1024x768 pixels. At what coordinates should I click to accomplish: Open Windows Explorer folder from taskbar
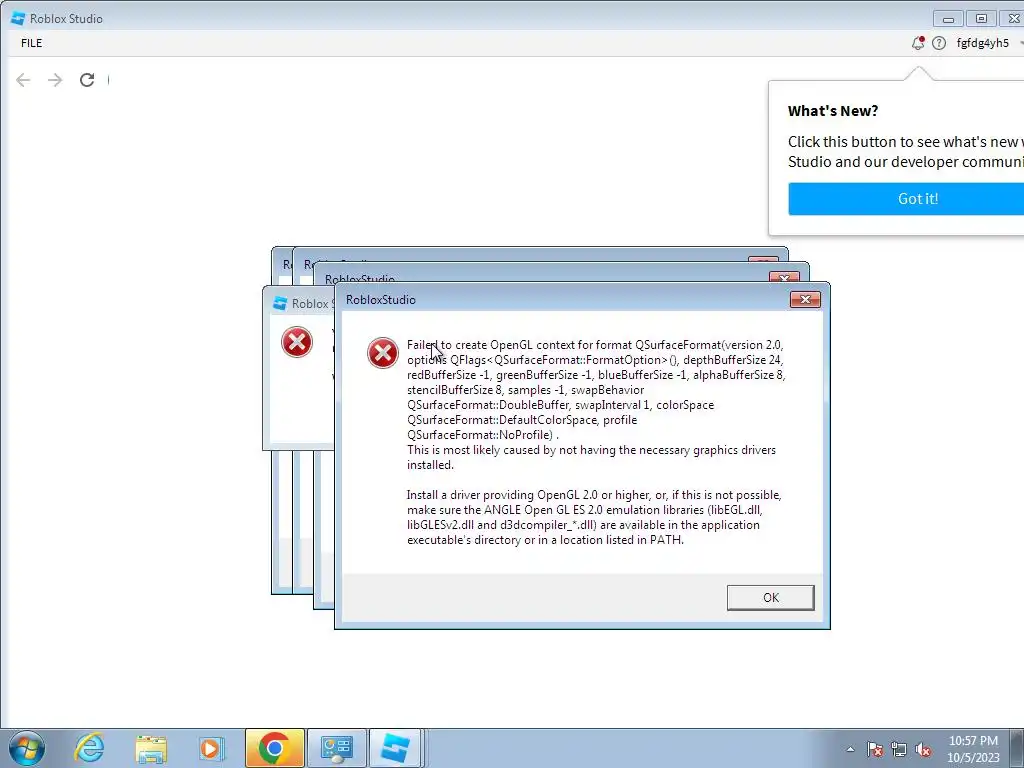pos(151,749)
